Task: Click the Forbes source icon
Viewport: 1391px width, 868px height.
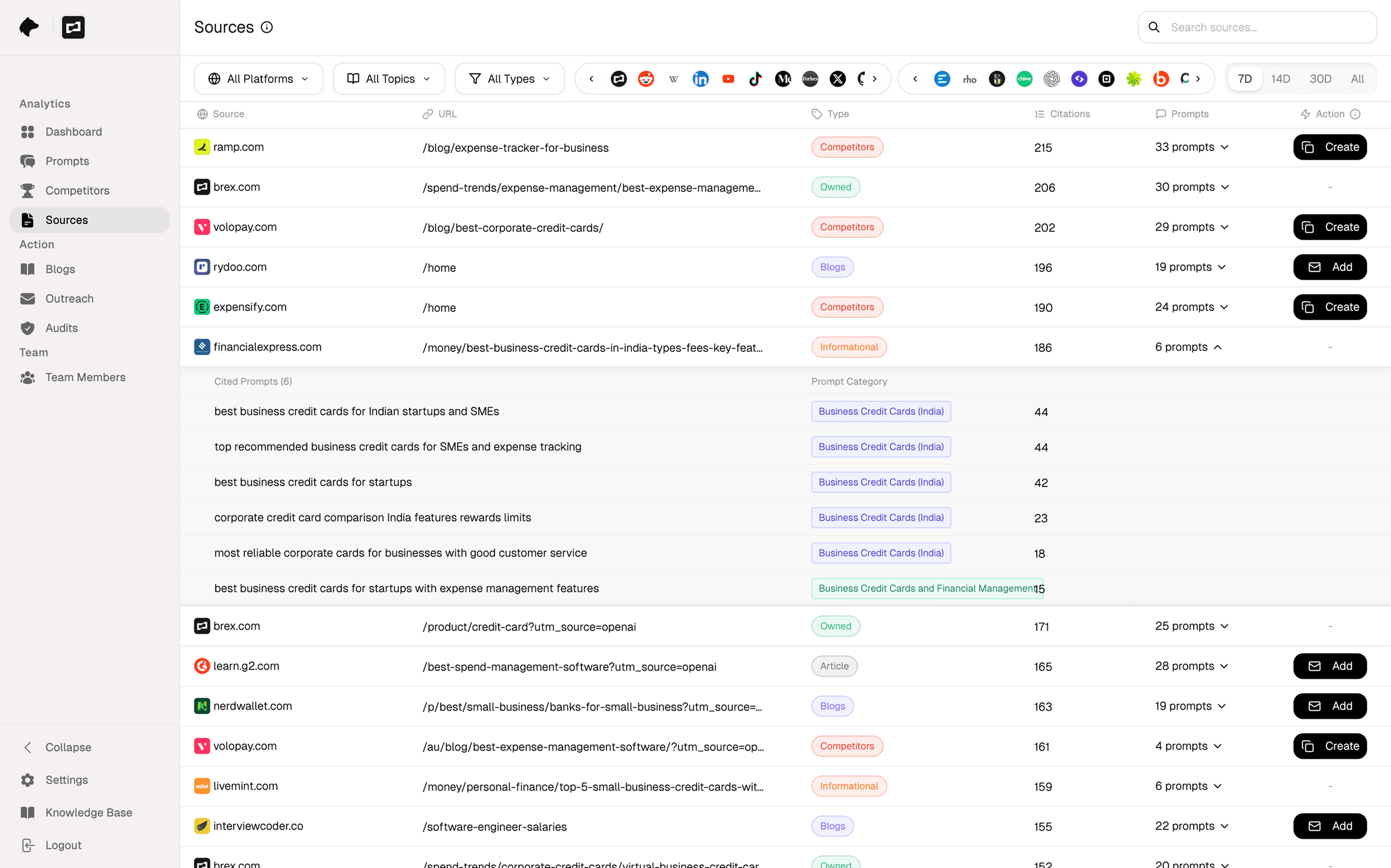Action: coord(810,79)
